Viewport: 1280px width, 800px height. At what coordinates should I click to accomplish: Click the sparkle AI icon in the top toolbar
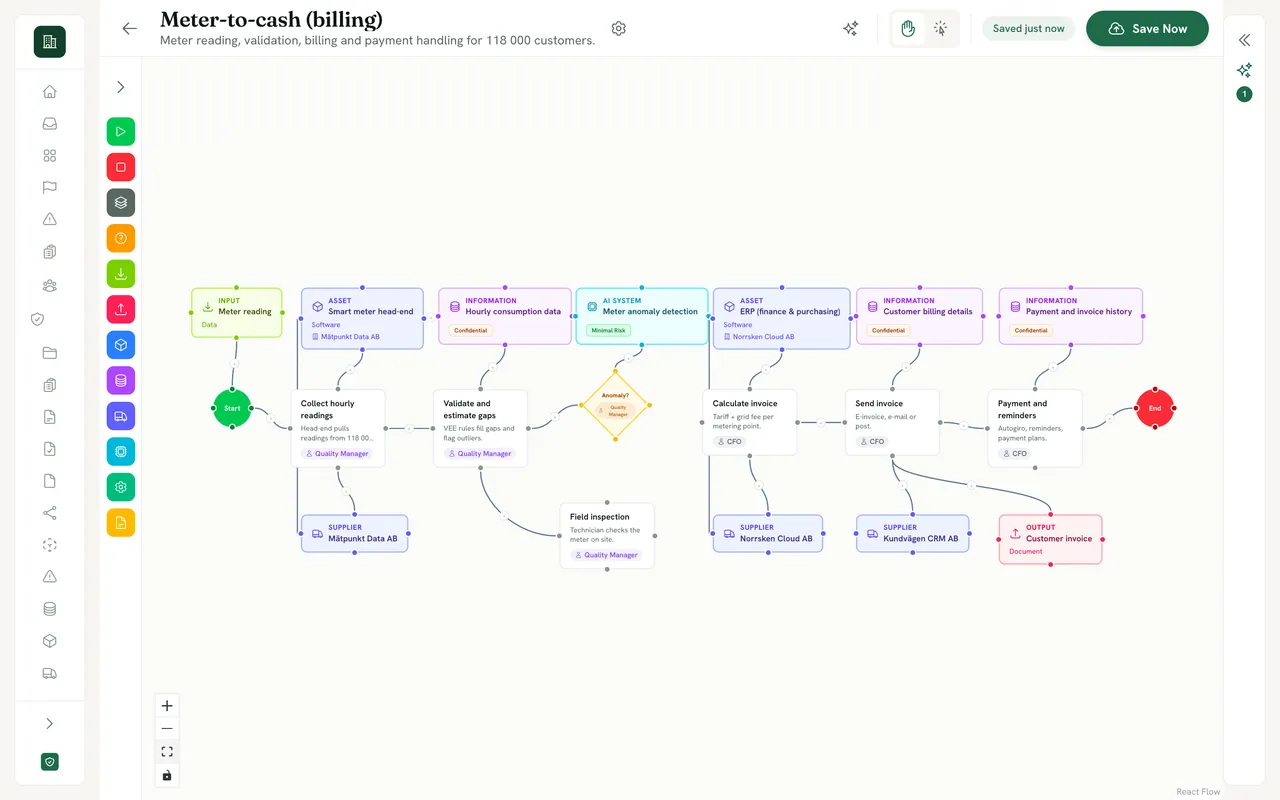851,29
